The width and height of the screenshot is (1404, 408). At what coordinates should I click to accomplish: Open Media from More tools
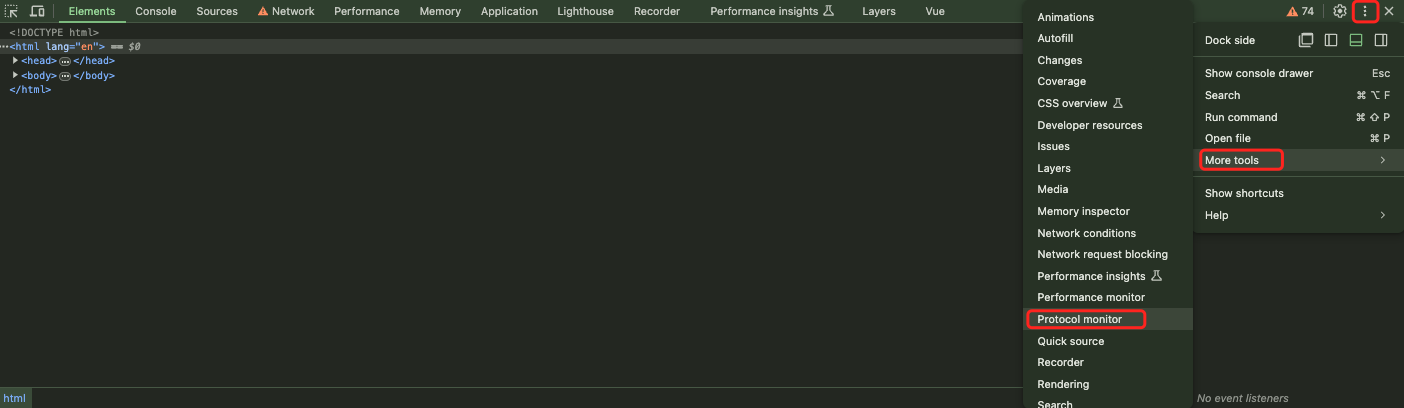pos(1108,189)
